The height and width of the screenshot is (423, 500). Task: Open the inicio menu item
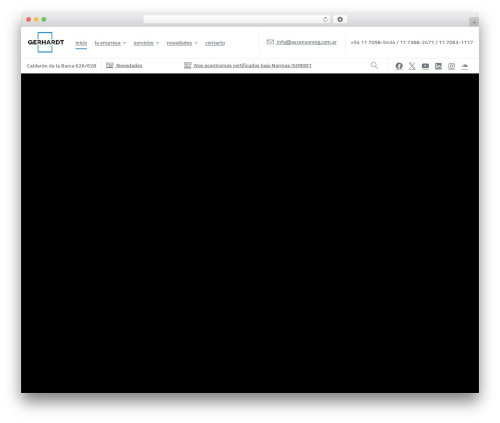coord(81,43)
